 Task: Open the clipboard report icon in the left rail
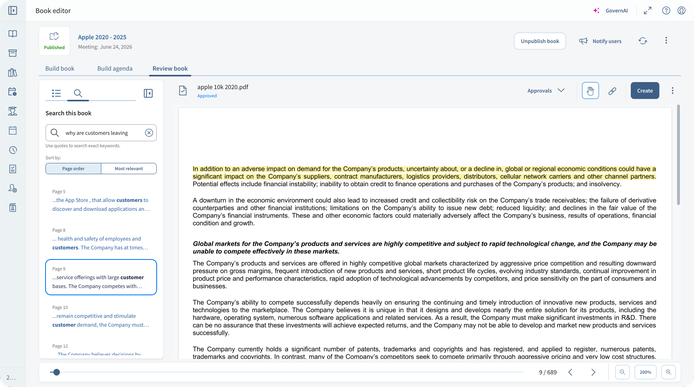point(13,208)
